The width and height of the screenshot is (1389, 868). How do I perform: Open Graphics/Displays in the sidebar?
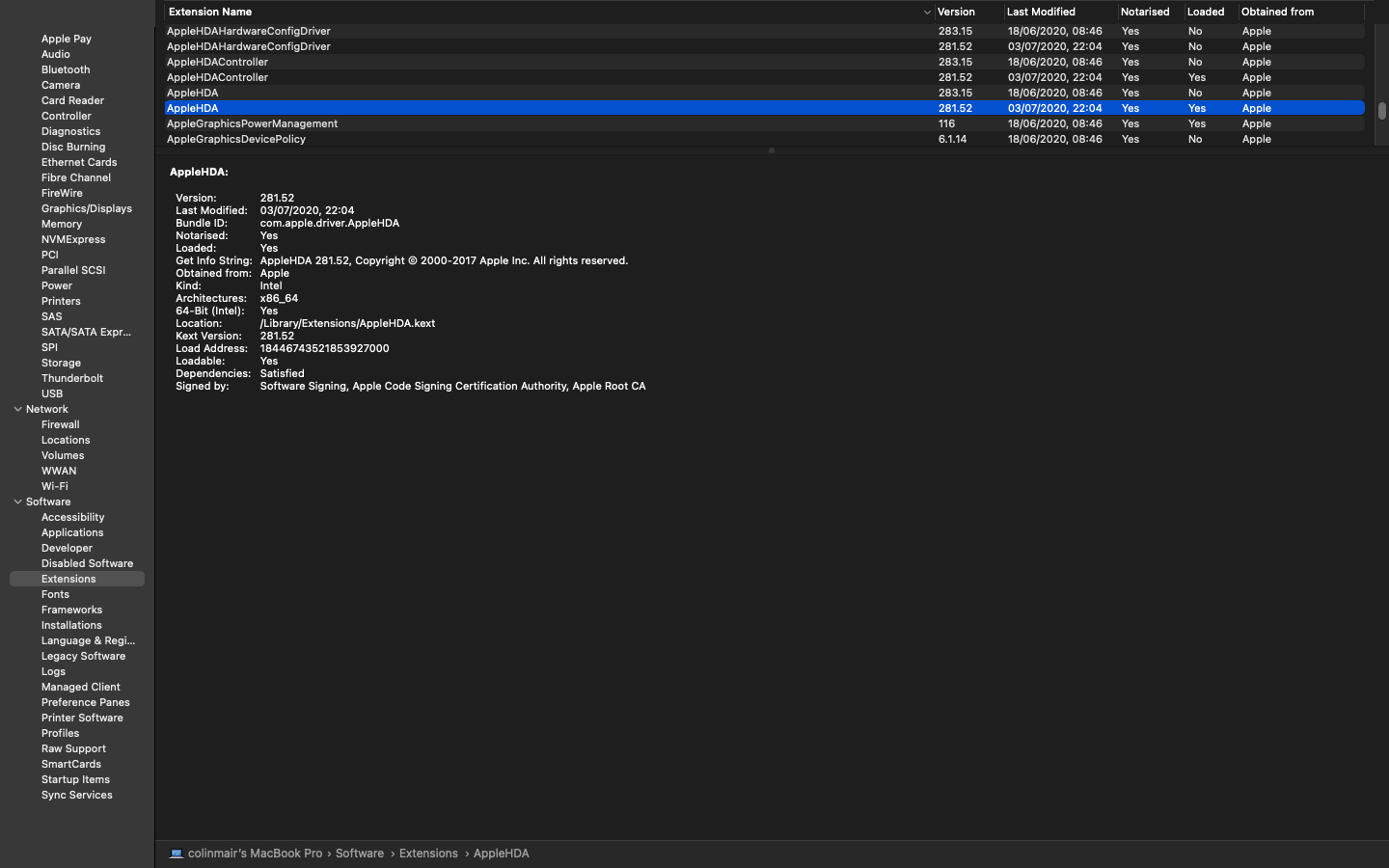pyautogui.click(x=87, y=208)
